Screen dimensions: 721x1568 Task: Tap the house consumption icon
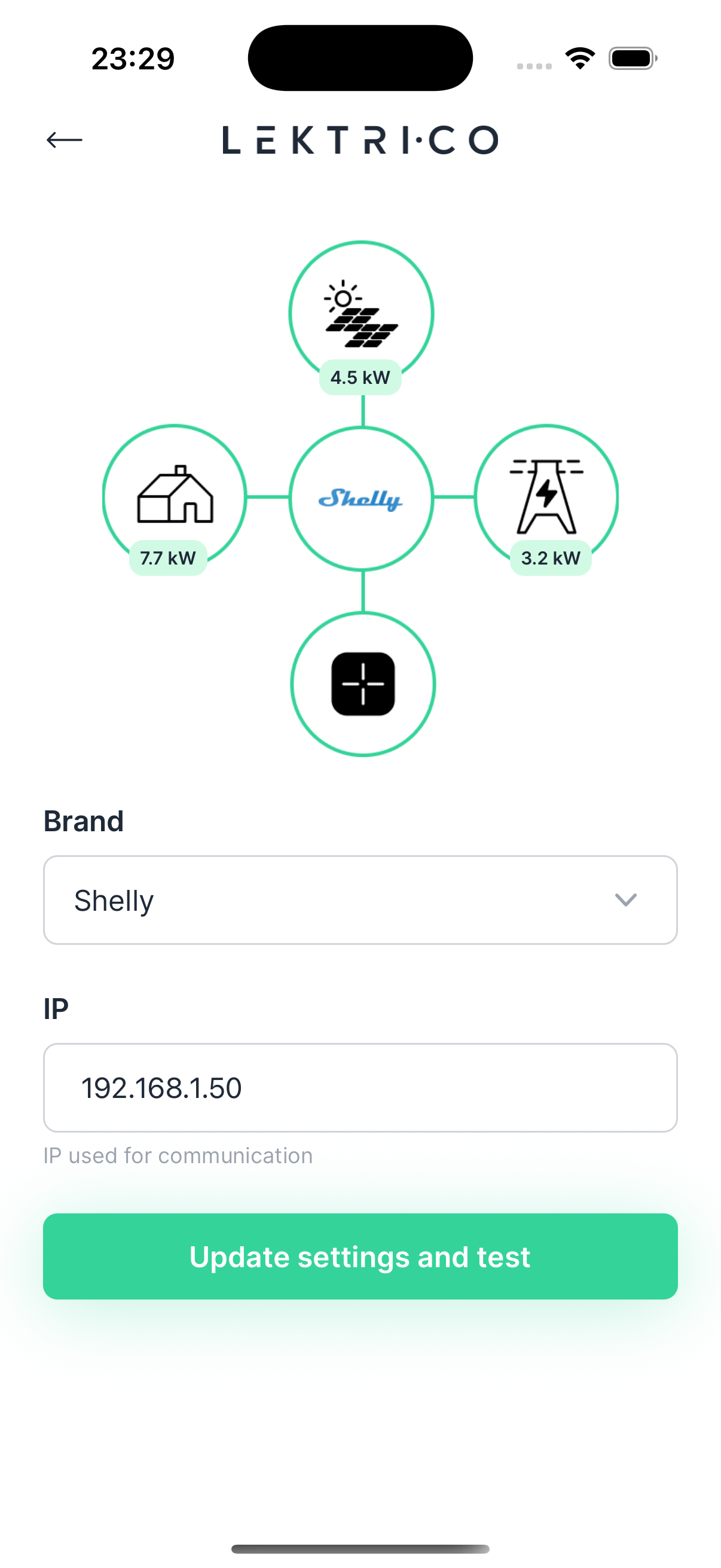175,494
